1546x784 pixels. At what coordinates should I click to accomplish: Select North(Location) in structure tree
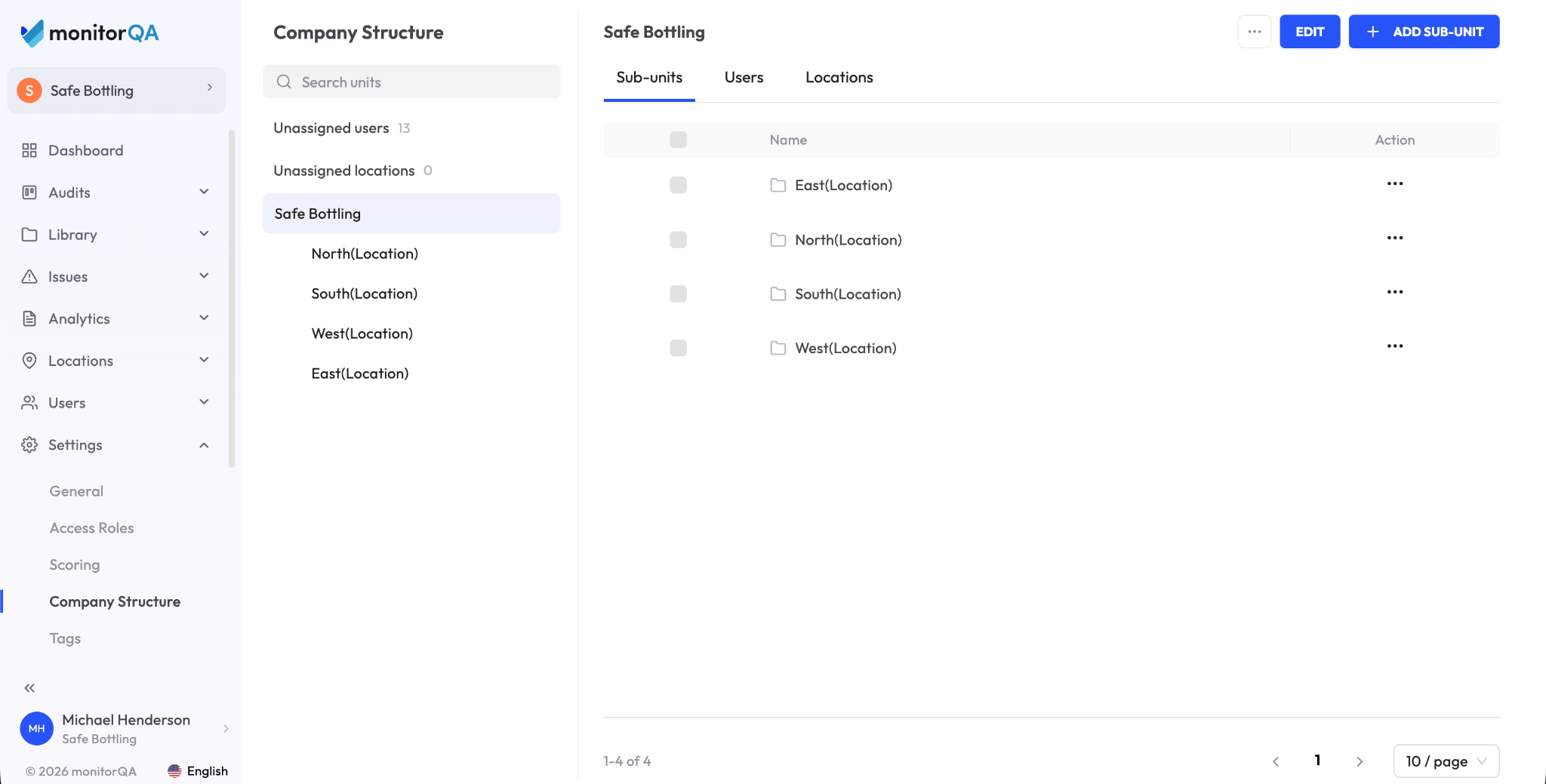click(365, 254)
